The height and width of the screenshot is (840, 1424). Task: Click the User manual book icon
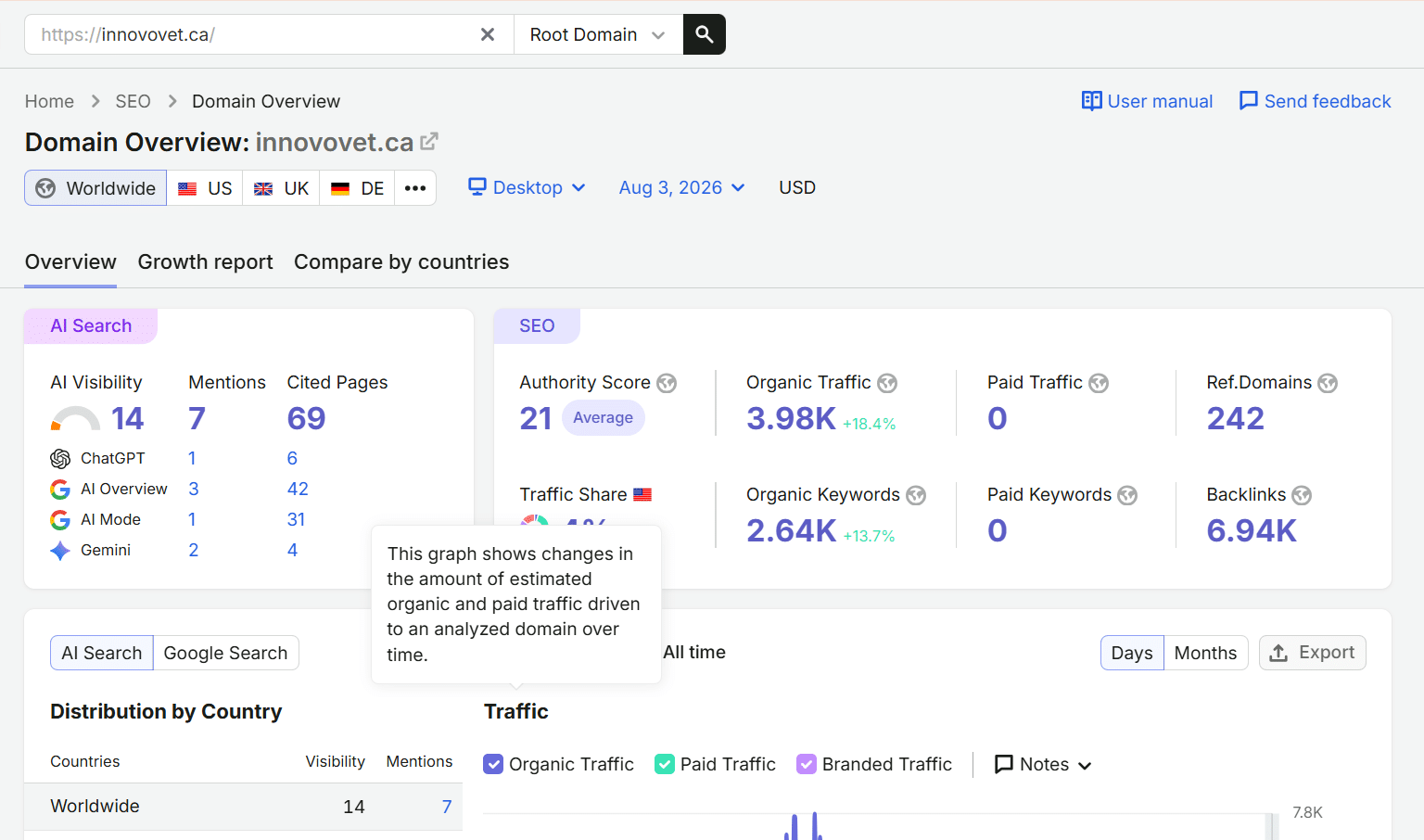(x=1091, y=100)
